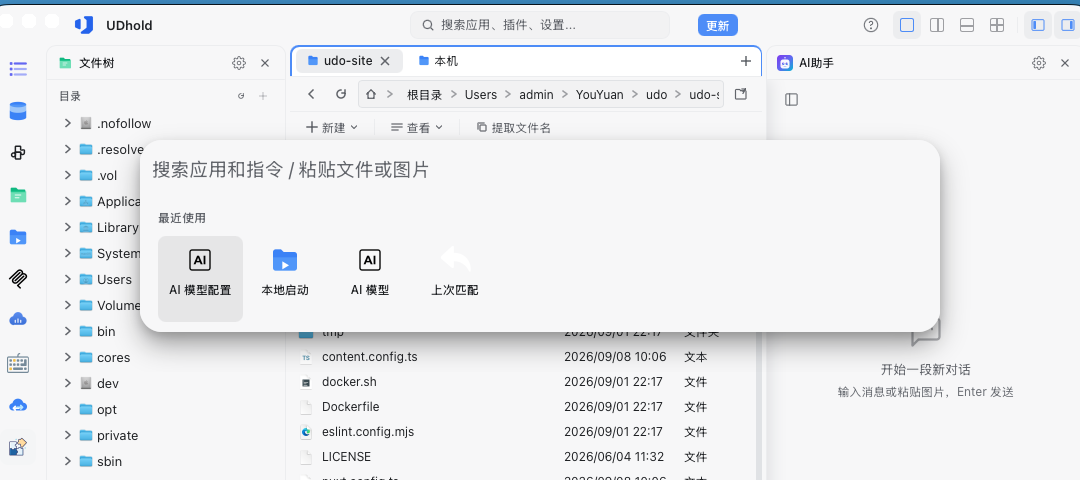Select YouYuan in the breadcrumb path
This screenshot has height=480, width=1080.
coord(599,95)
